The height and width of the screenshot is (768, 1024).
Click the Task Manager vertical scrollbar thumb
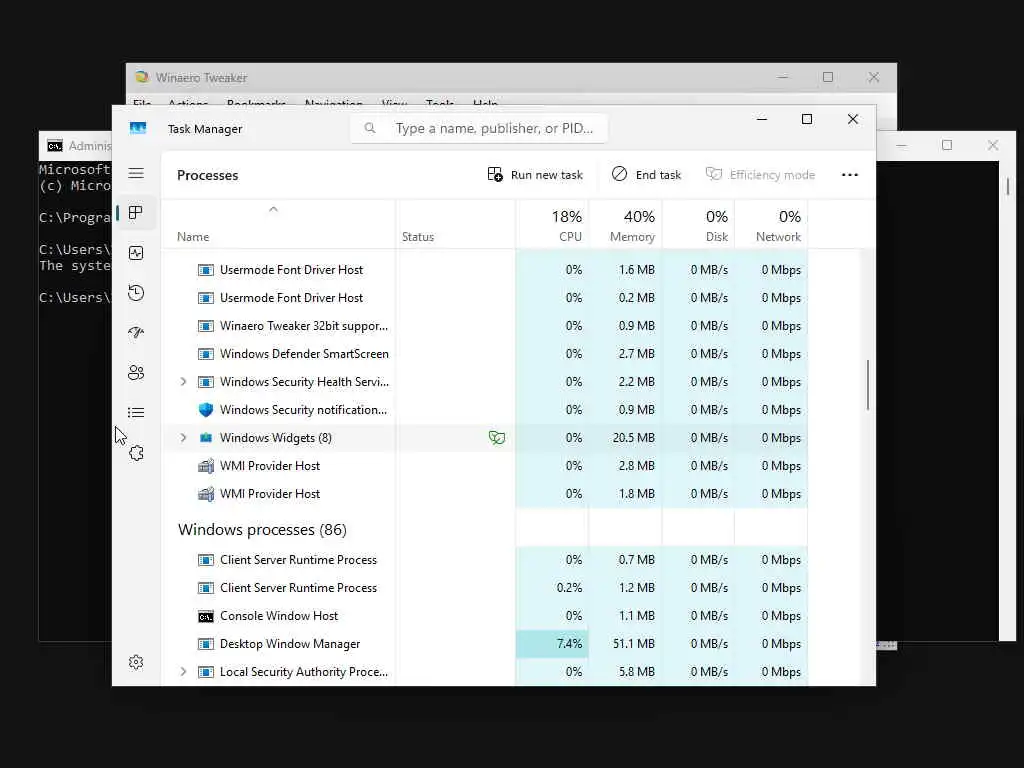pos(868,385)
